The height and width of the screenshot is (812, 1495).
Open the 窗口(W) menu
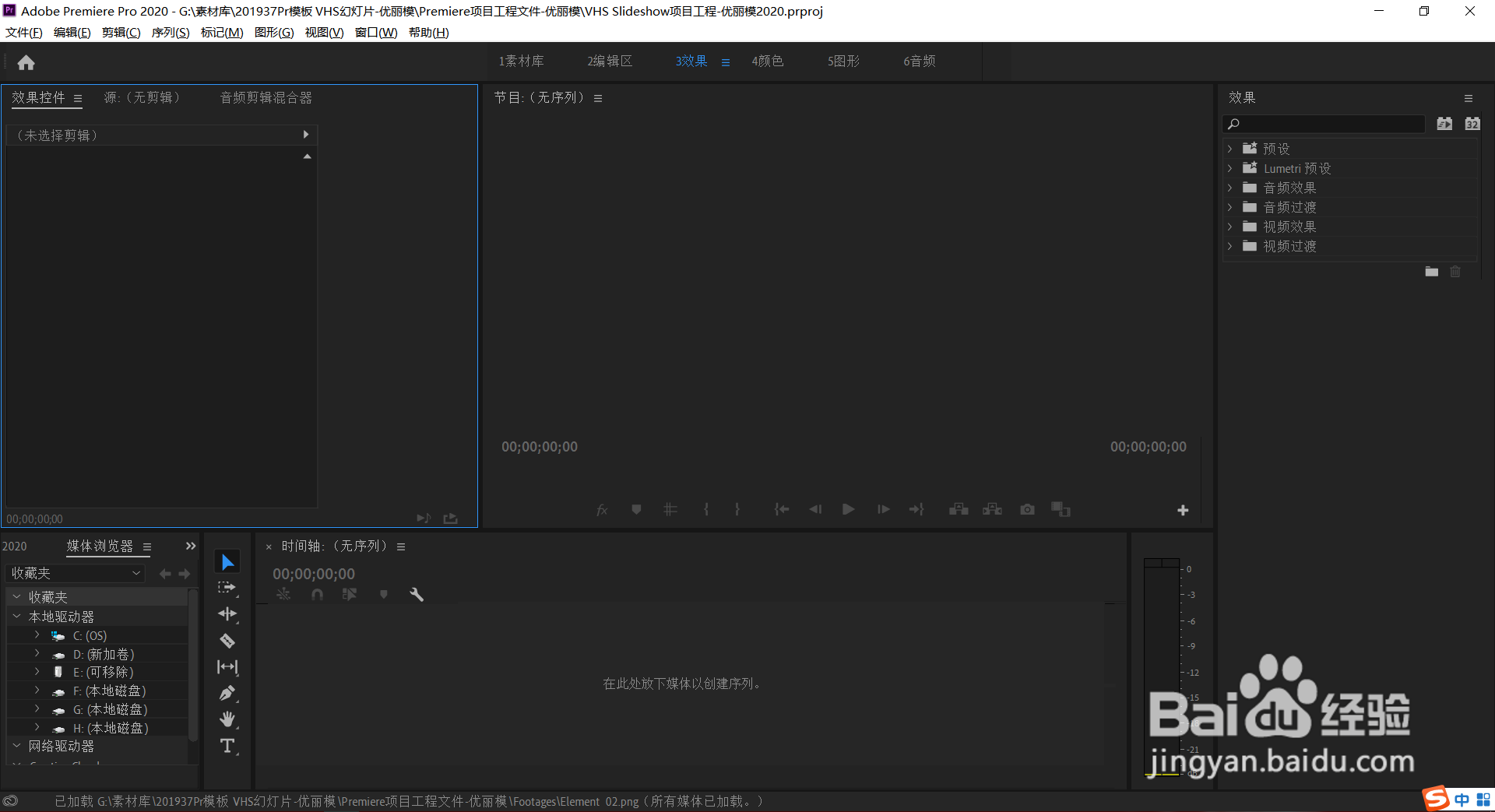point(376,33)
